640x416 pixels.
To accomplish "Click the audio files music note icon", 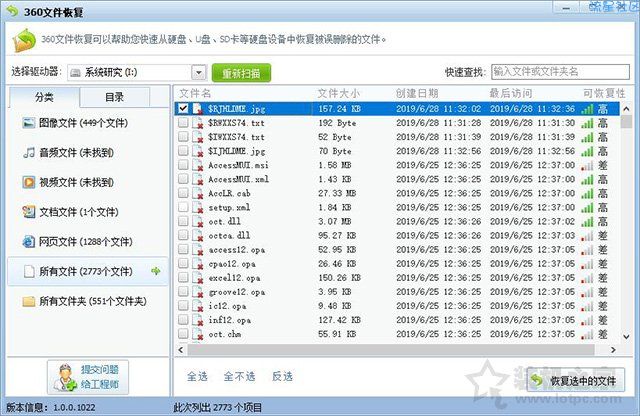I will (29, 153).
